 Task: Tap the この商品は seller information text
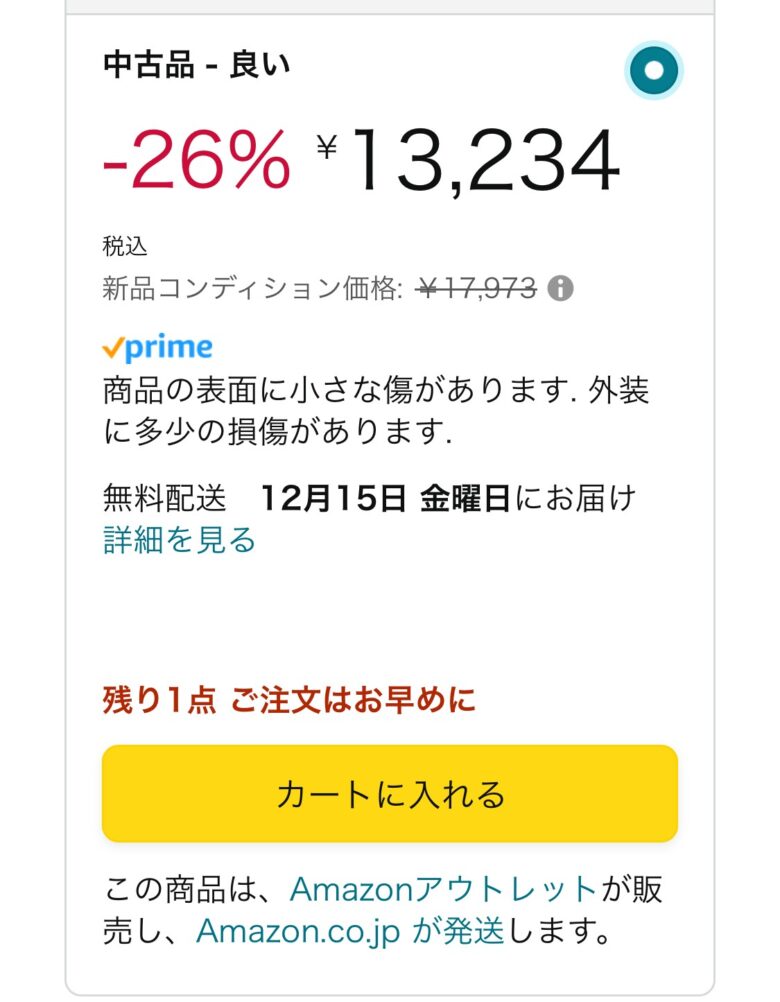click(190, 888)
